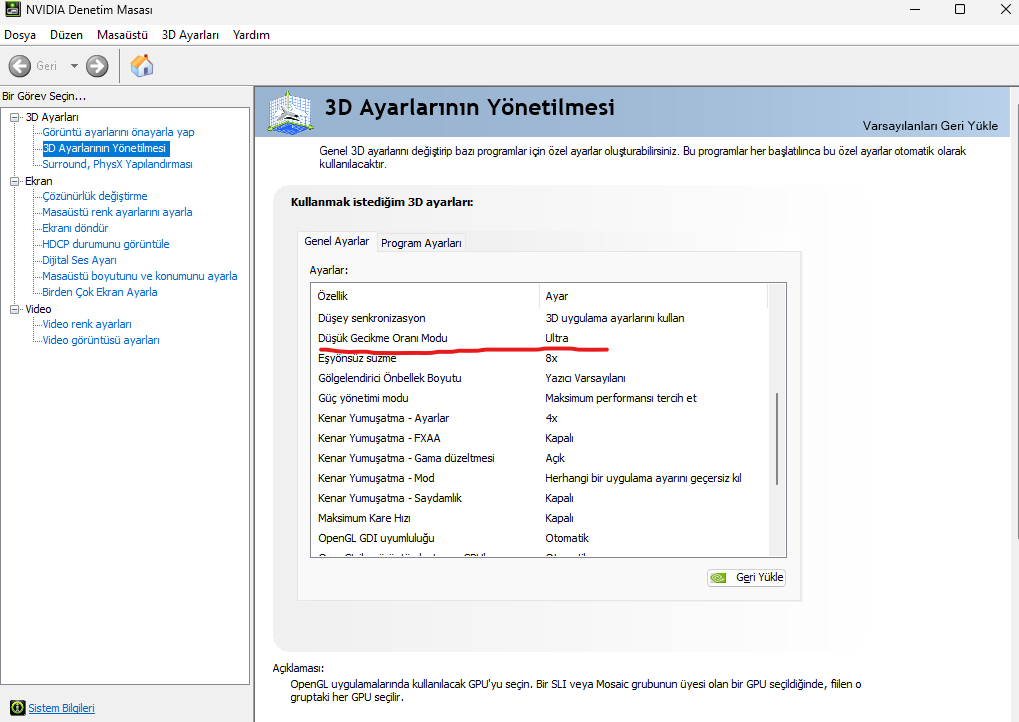Switch to the Genel Ayarlar tab
The image size is (1019, 722).
coord(337,241)
